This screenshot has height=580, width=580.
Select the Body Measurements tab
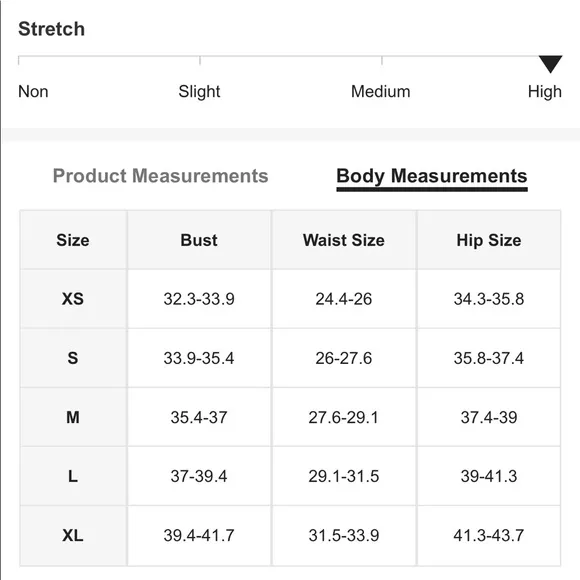[x=432, y=178]
